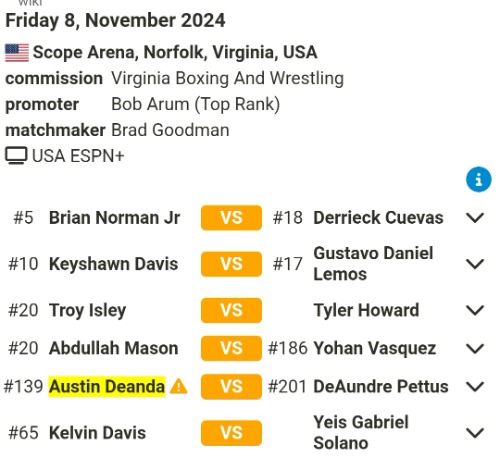Click the warning triangle beside Austin Deanda

click(x=178, y=387)
